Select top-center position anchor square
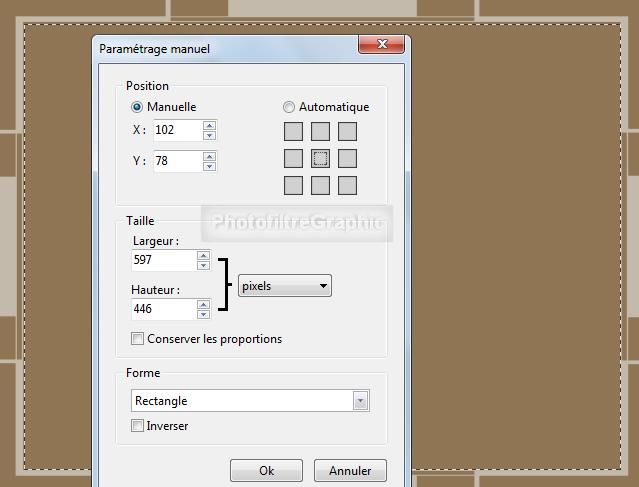 point(320,131)
